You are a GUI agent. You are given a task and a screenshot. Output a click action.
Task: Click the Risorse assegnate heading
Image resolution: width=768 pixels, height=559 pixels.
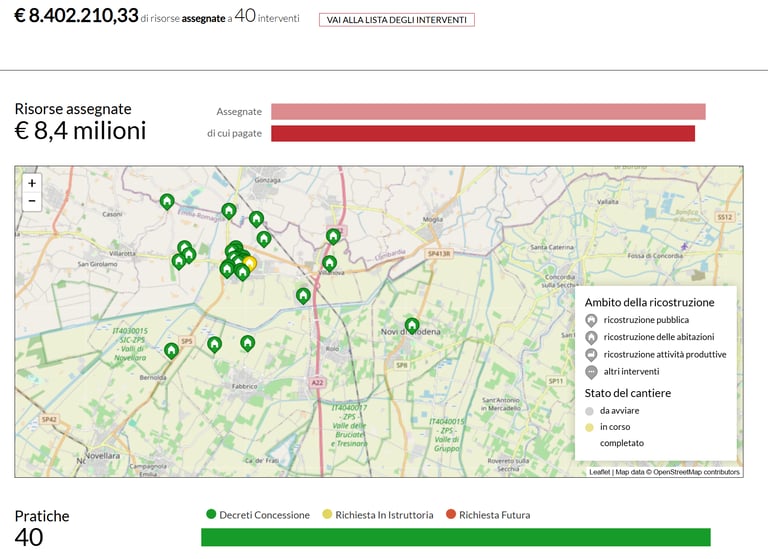[73, 109]
